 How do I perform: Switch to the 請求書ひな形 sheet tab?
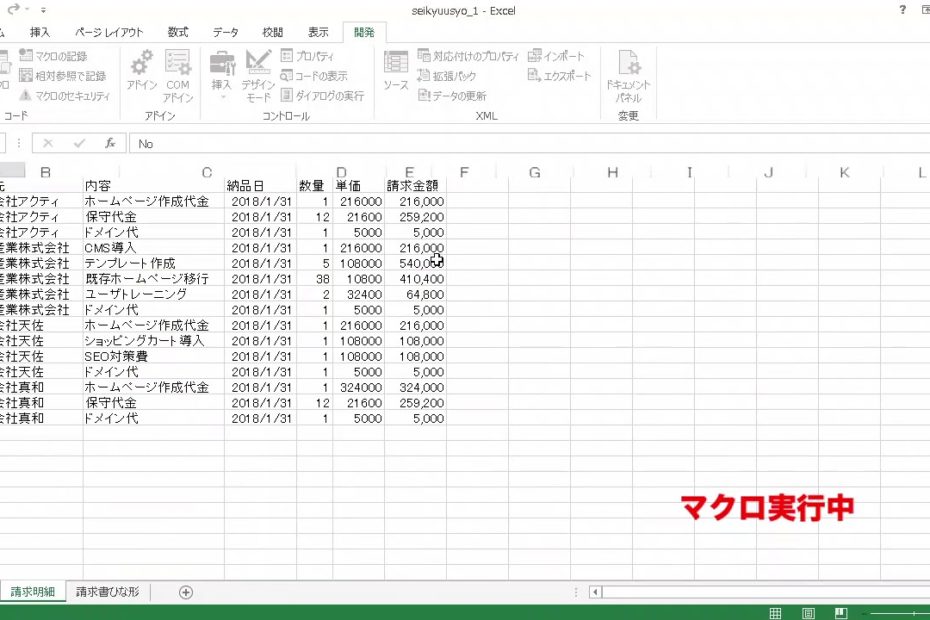tap(107, 592)
